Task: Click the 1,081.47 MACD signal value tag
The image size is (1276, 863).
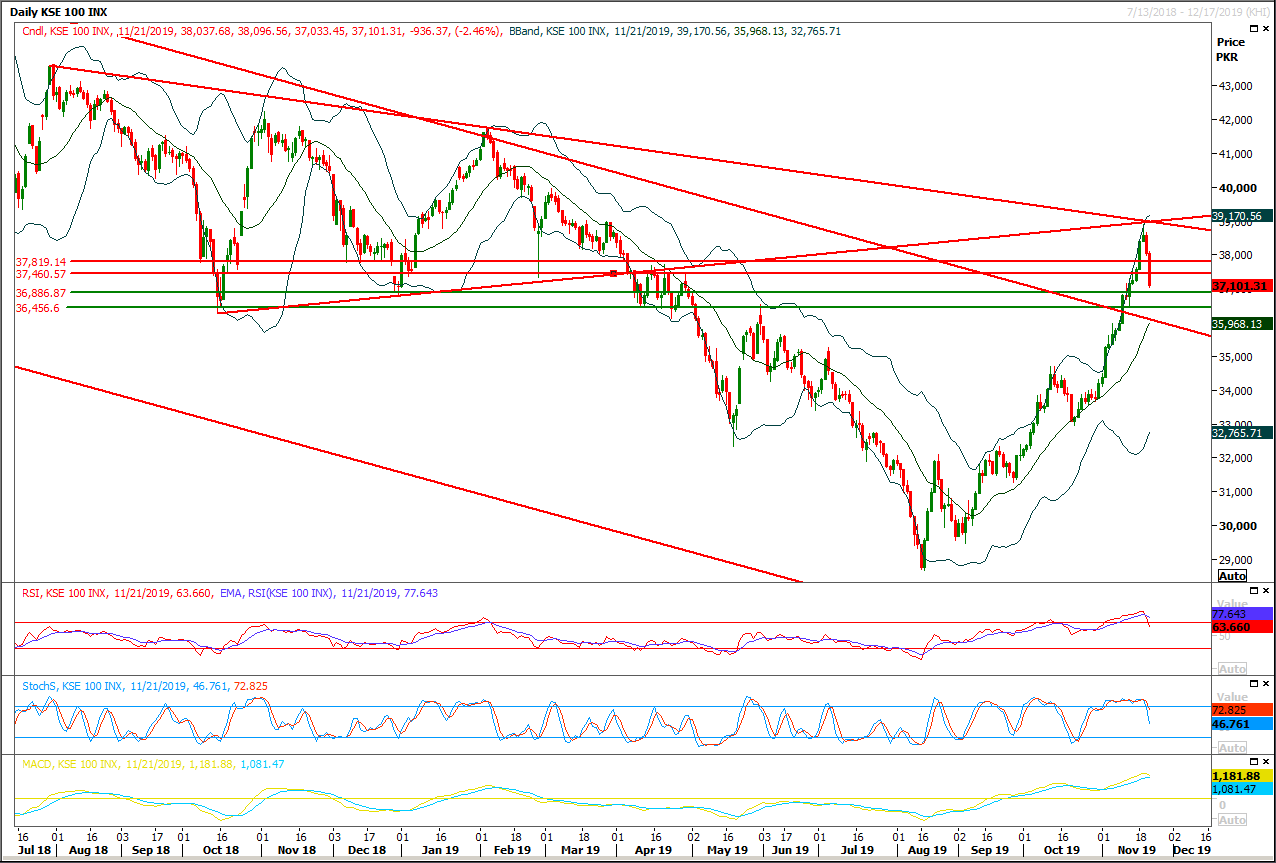Action: pos(1242,790)
